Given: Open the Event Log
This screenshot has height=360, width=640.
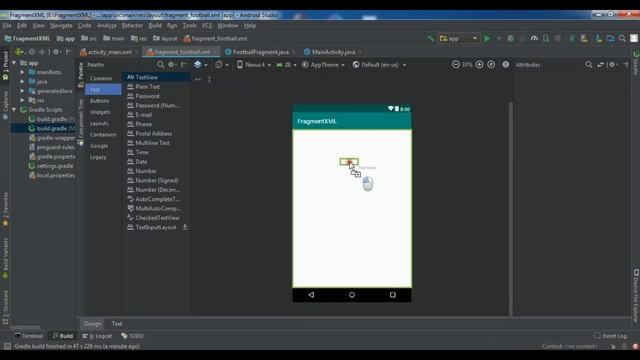Looking at the screenshot, I should tap(611, 336).
